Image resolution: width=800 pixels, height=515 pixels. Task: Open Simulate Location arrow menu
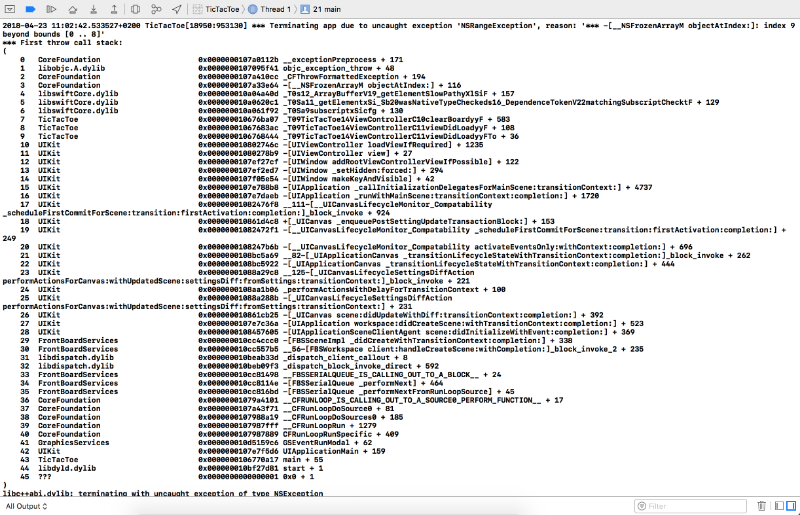click(177, 9)
